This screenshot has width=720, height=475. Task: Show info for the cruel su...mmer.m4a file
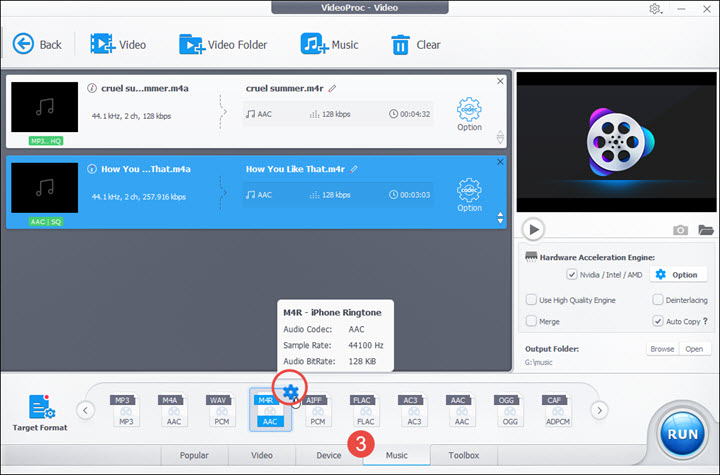[92, 88]
